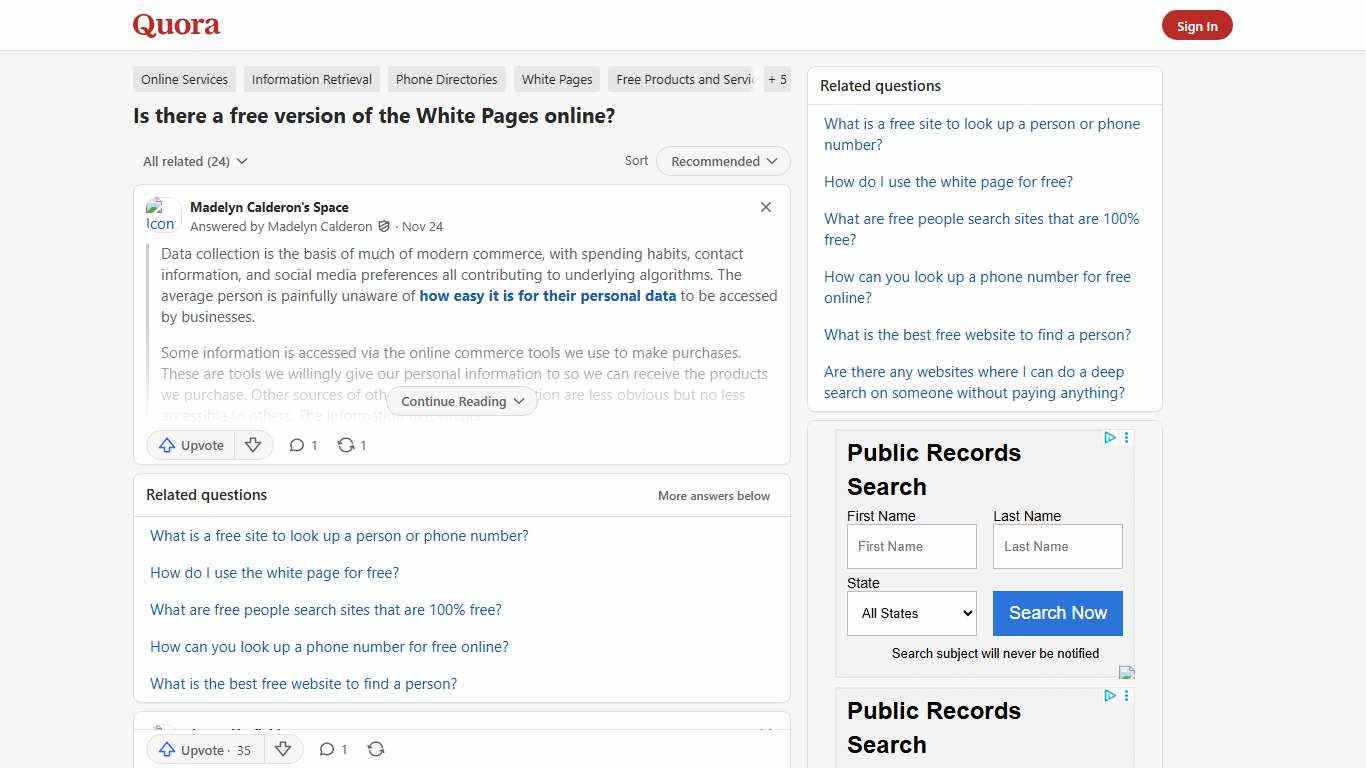This screenshot has width=1366, height=768.
Task: Click the Quora logo
Action: (175, 25)
